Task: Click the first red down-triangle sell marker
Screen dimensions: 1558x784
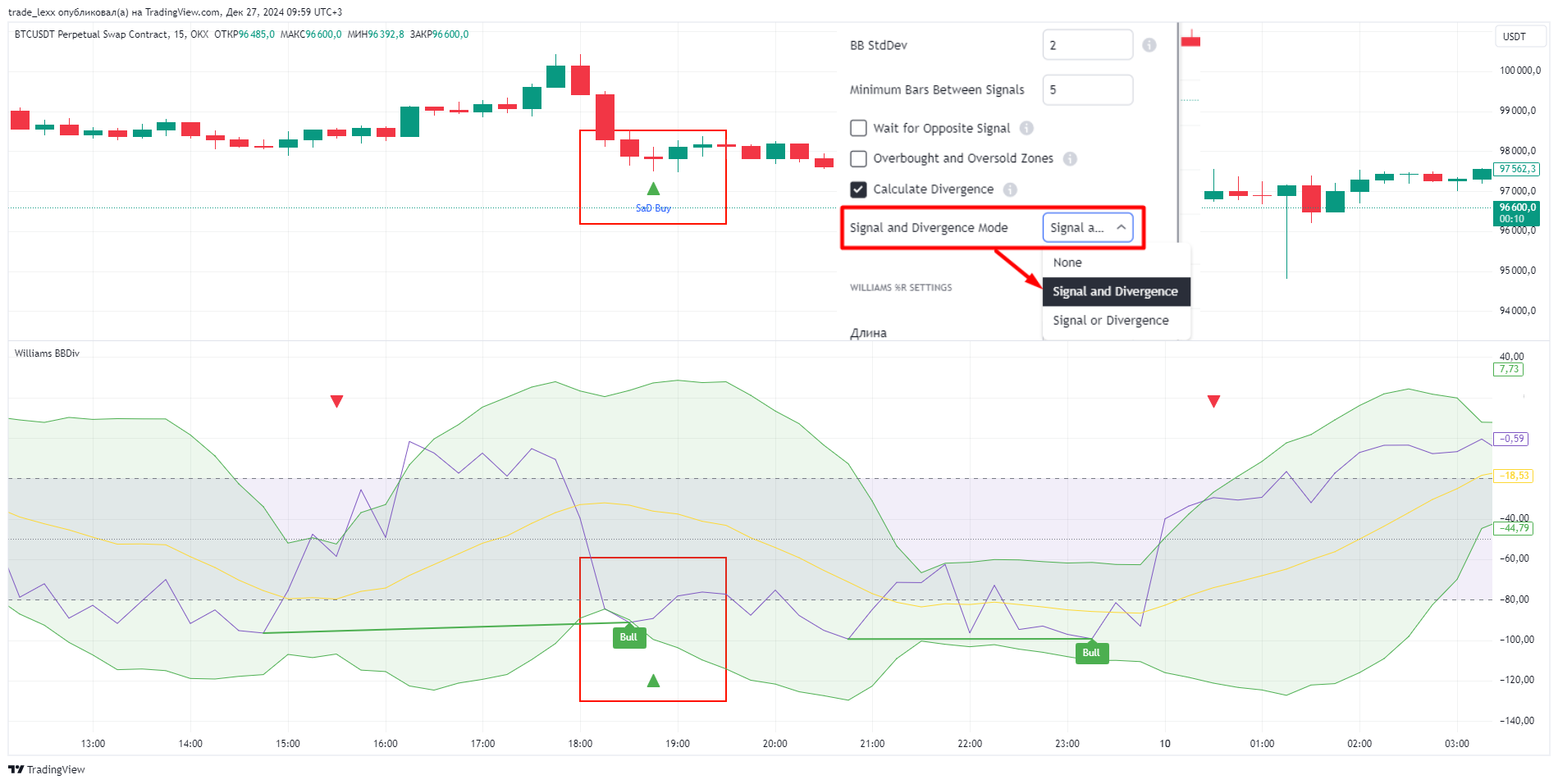Action: (336, 401)
